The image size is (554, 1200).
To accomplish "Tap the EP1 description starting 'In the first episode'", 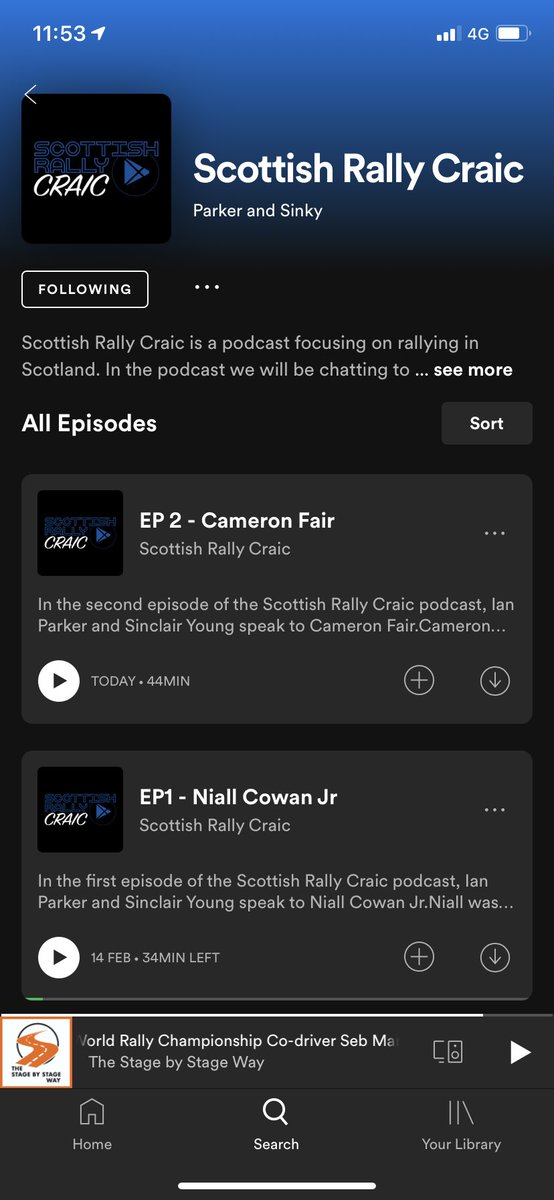I will point(276,892).
